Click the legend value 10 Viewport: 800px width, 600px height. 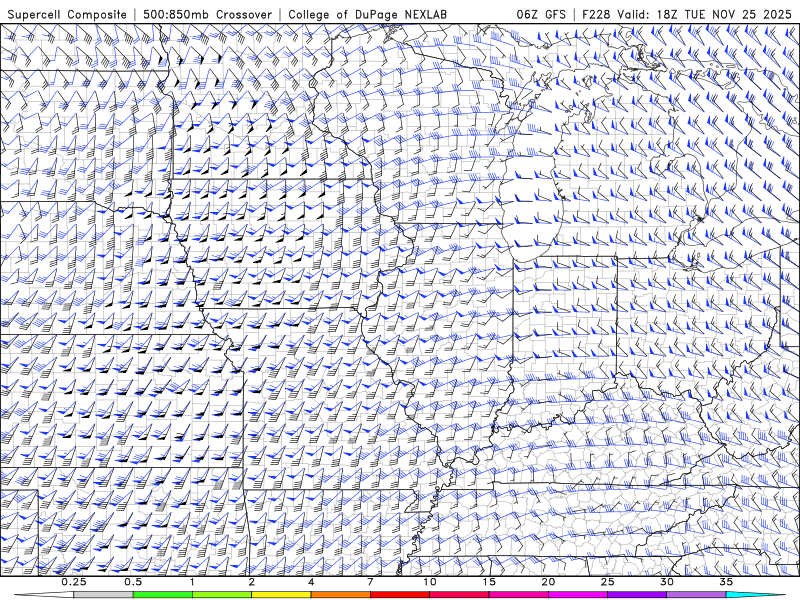(x=430, y=582)
